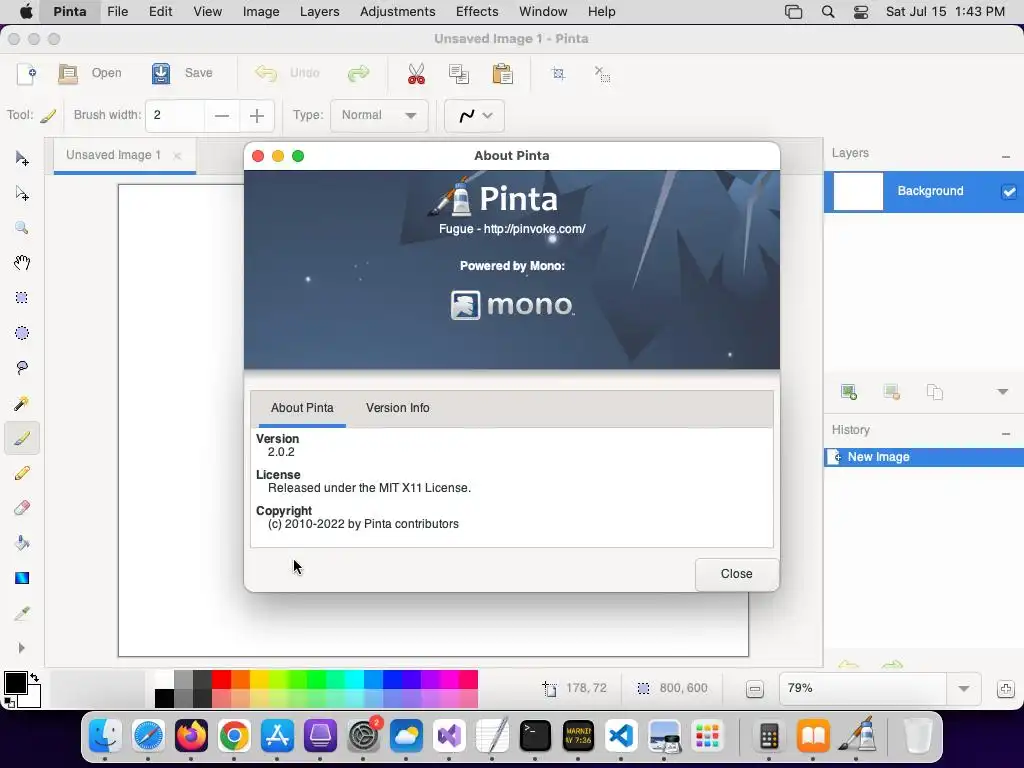
Task: Open the Adjustments menu
Action: click(397, 12)
